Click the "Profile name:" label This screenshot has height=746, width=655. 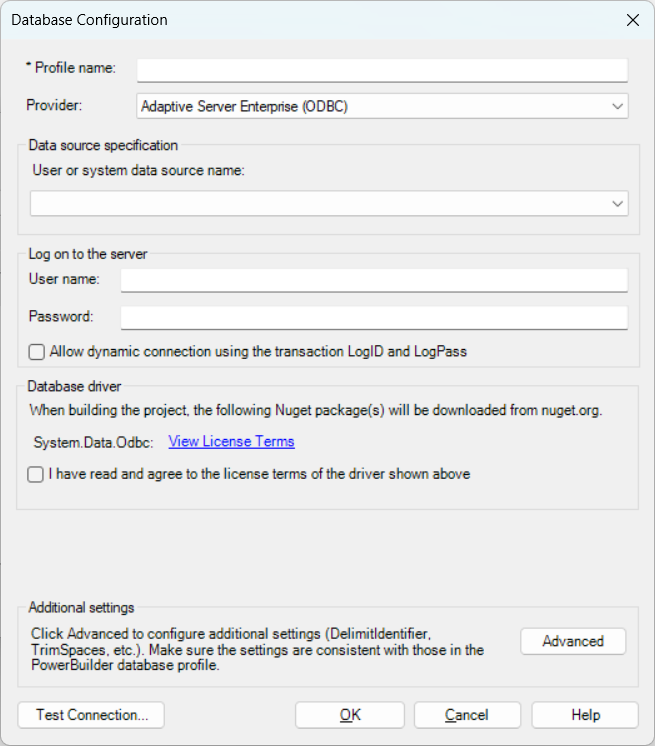[75, 68]
